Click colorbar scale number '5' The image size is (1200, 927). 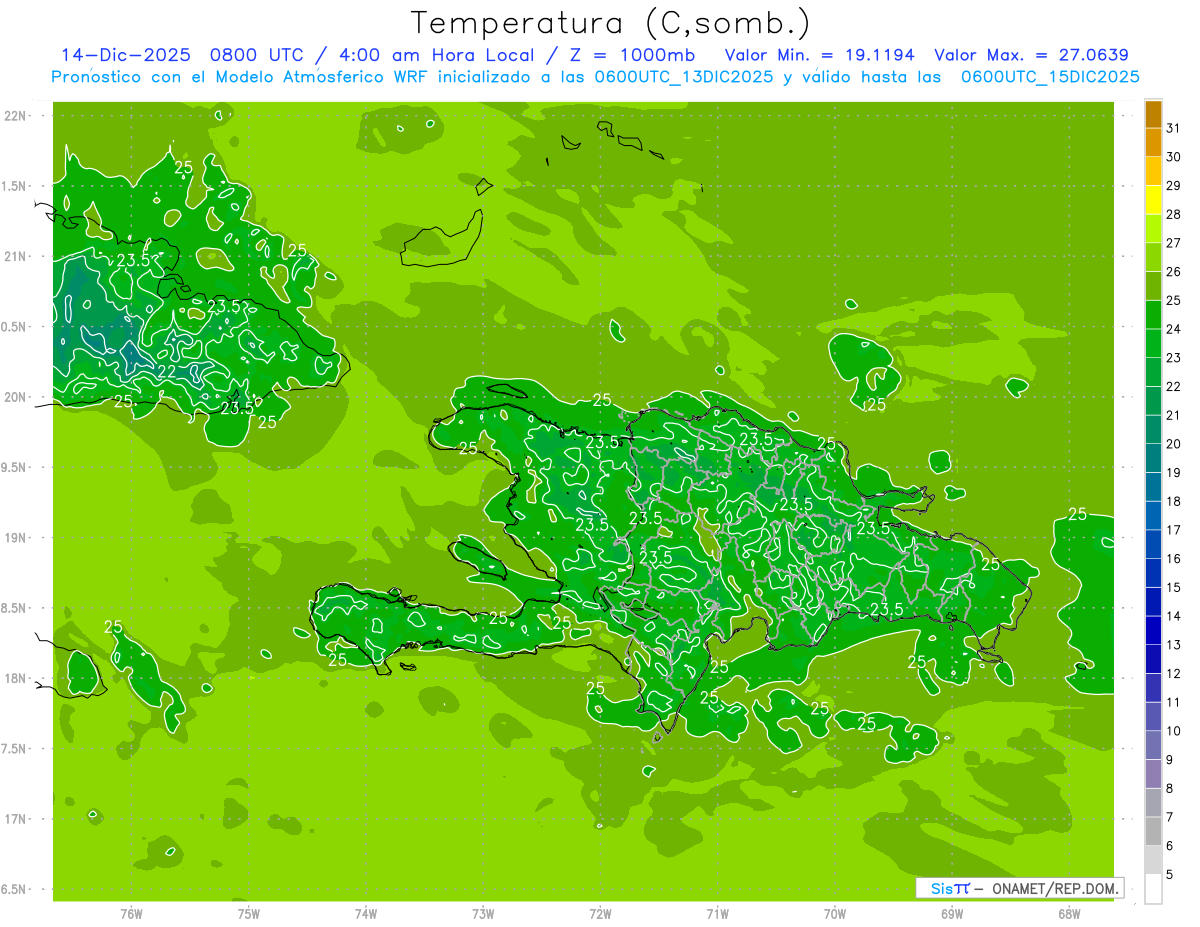pyautogui.click(x=1169, y=875)
